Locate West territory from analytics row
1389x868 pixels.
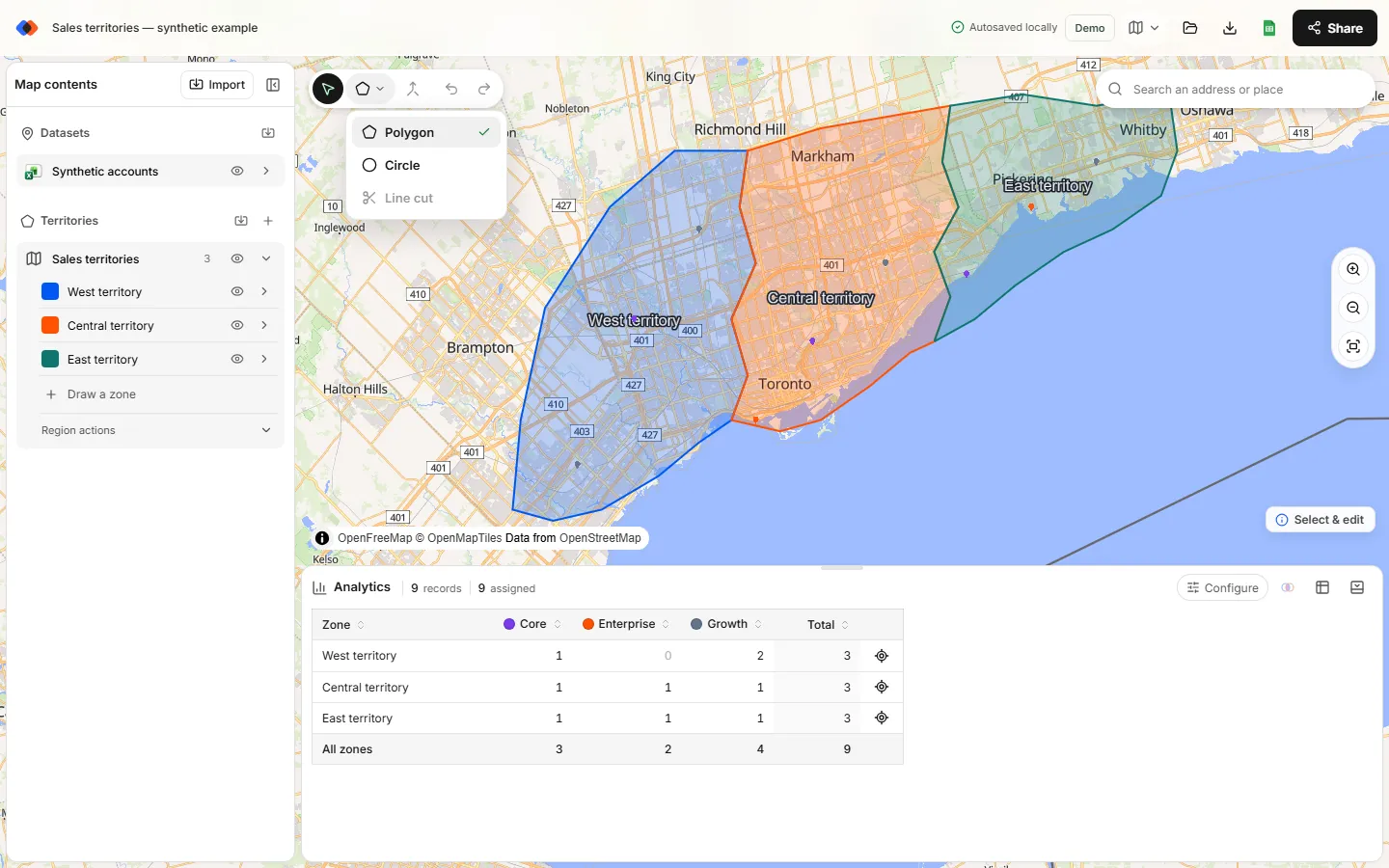click(882, 656)
